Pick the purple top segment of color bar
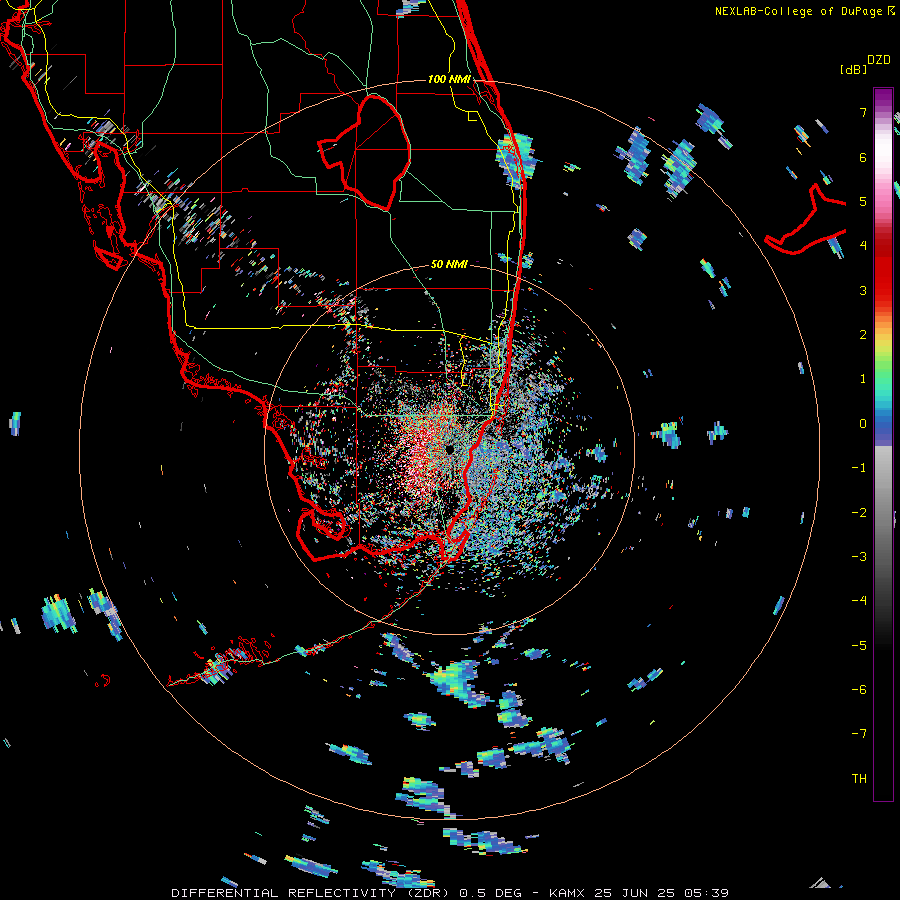Viewport: 900px width, 900px height. pos(883,96)
